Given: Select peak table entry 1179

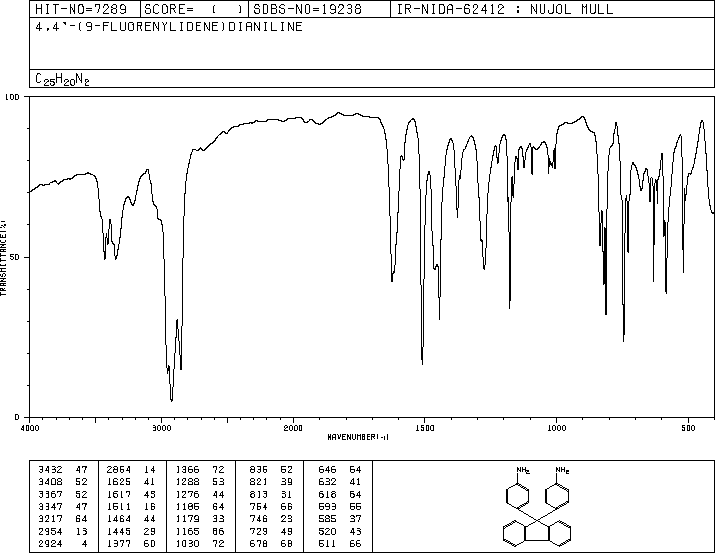Looking at the screenshot, I should (x=200, y=519).
